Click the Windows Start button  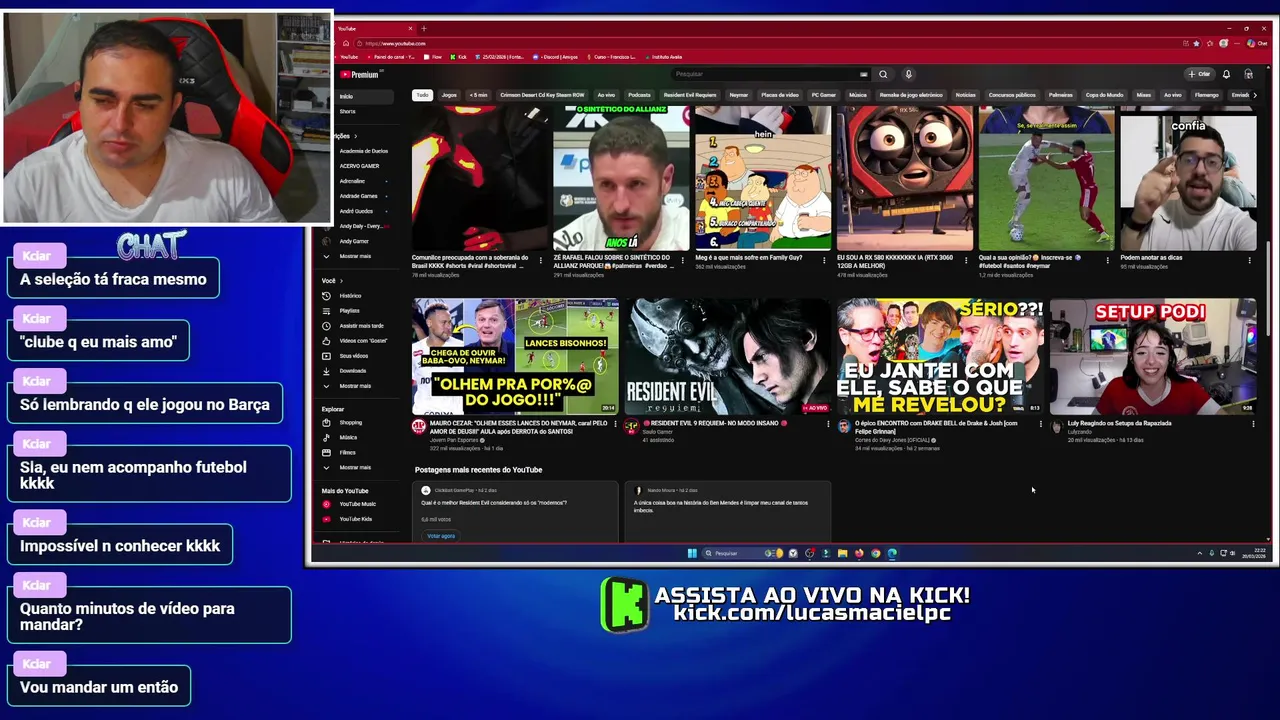point(692,553)
